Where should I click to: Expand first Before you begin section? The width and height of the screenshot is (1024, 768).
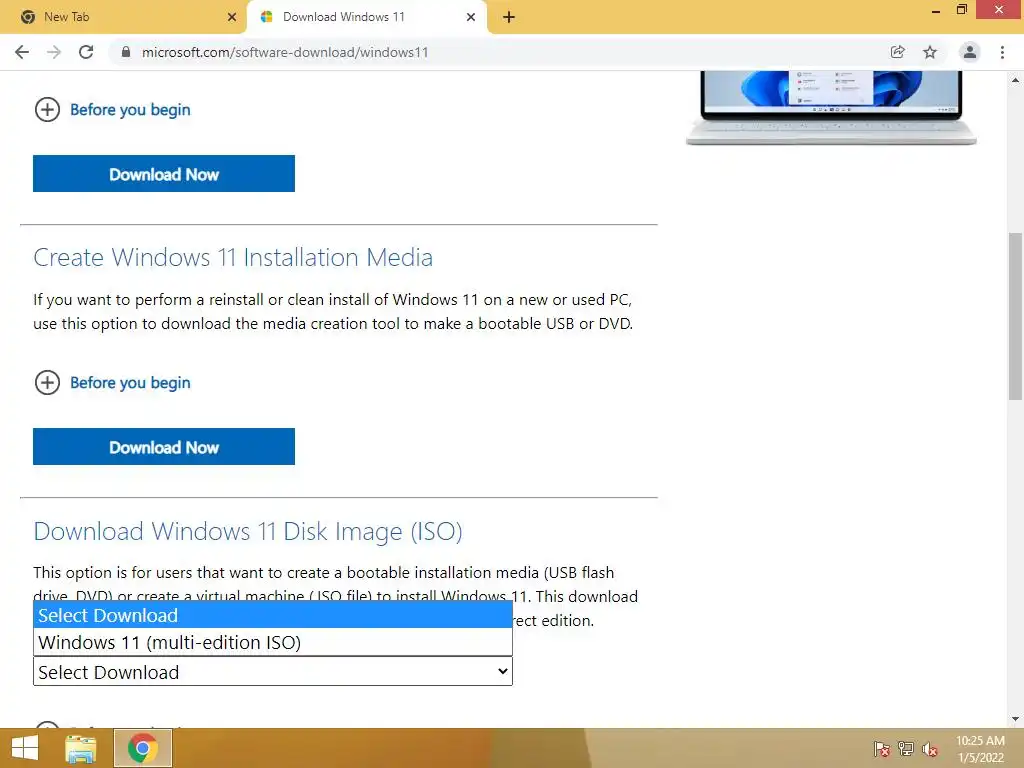[112, 110]
